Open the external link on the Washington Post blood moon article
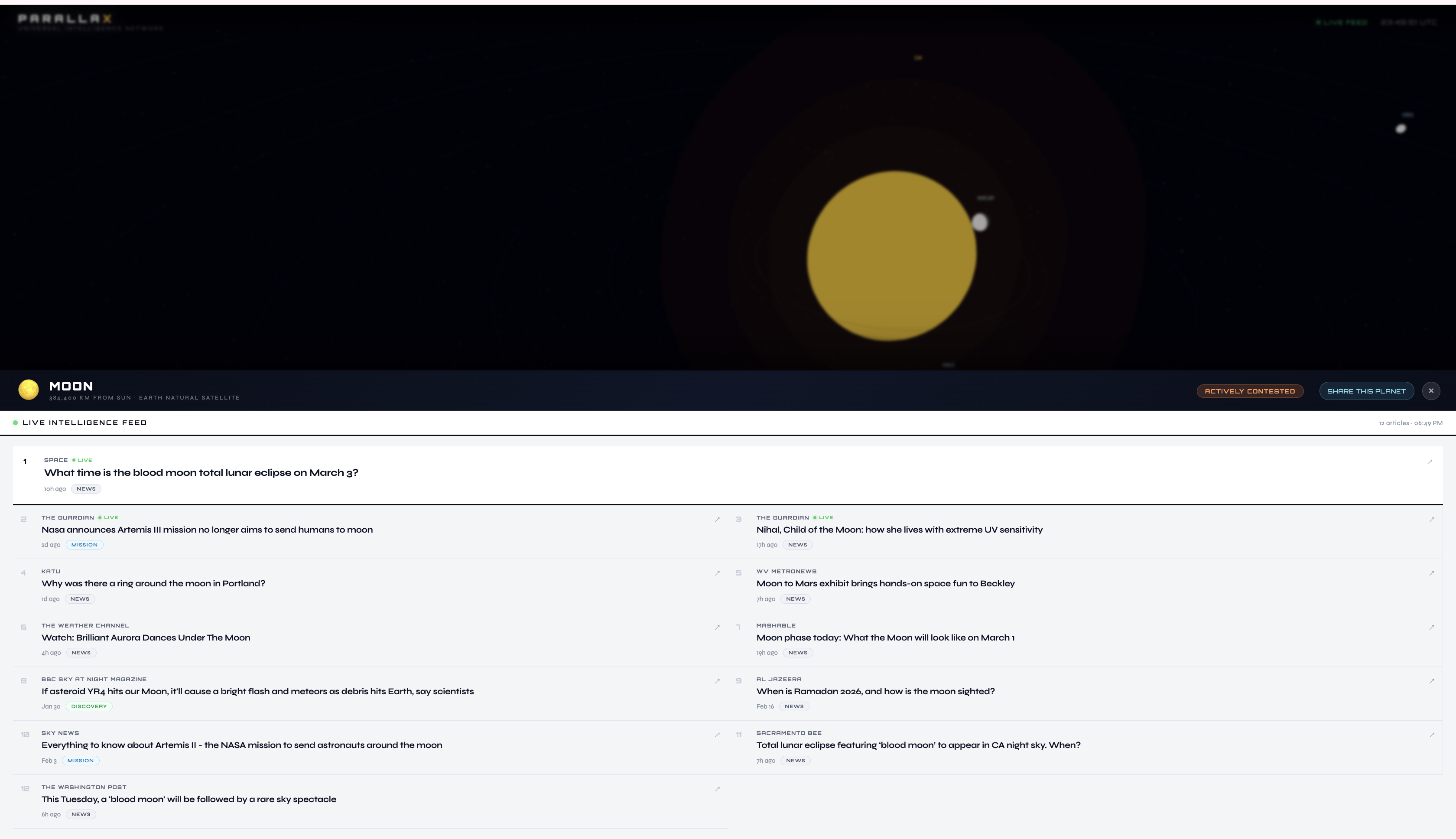Screen dimensions: 1456x839 coord(716,789)
